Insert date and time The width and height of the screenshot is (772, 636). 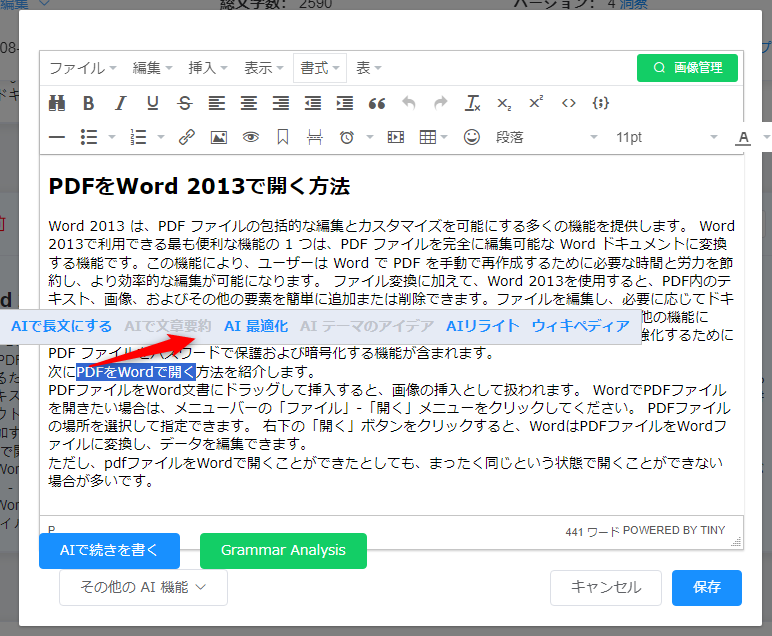coord(347,137)
